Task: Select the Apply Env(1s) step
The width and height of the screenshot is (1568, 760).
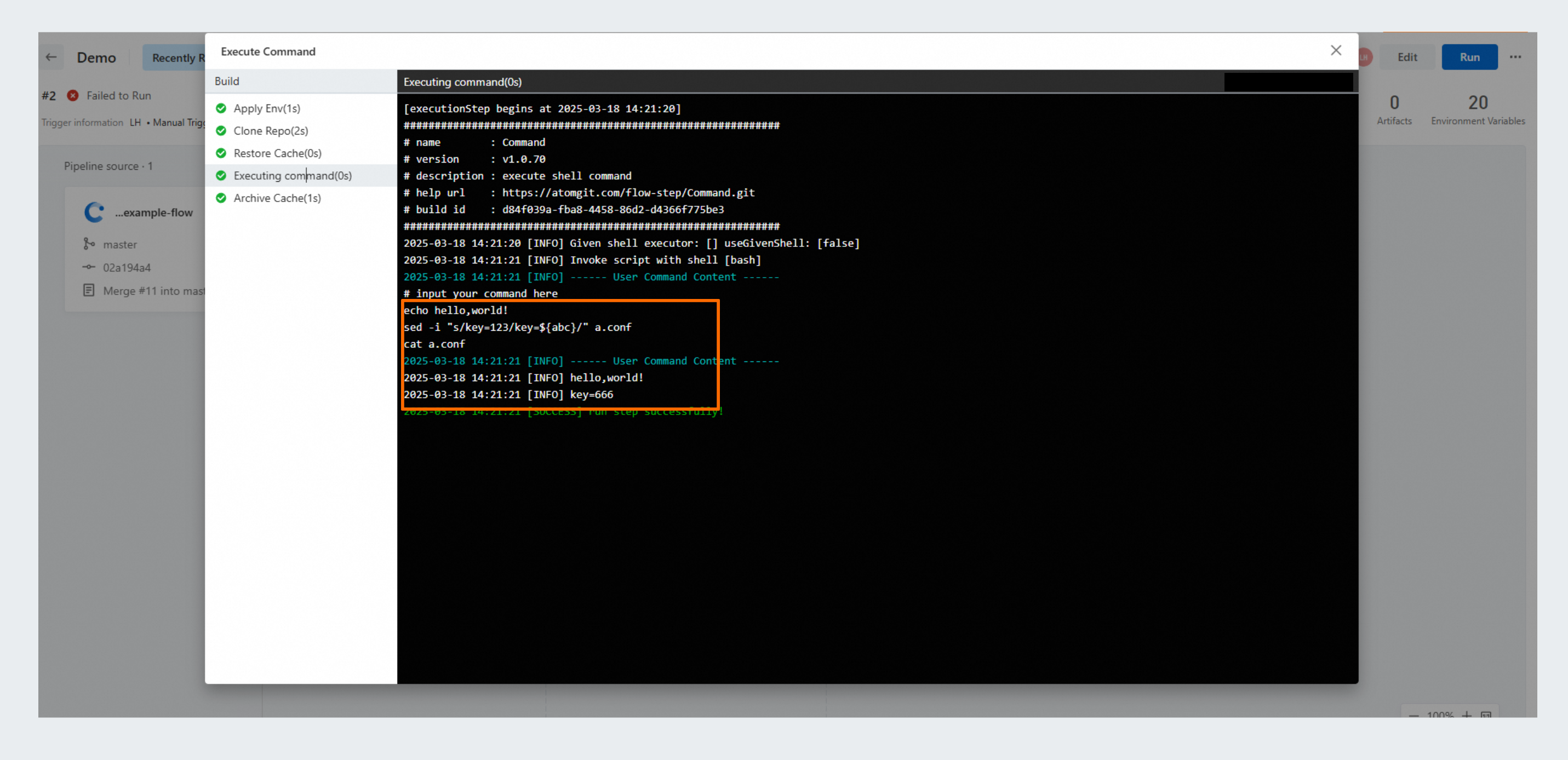Action: (x=267, y=108)
